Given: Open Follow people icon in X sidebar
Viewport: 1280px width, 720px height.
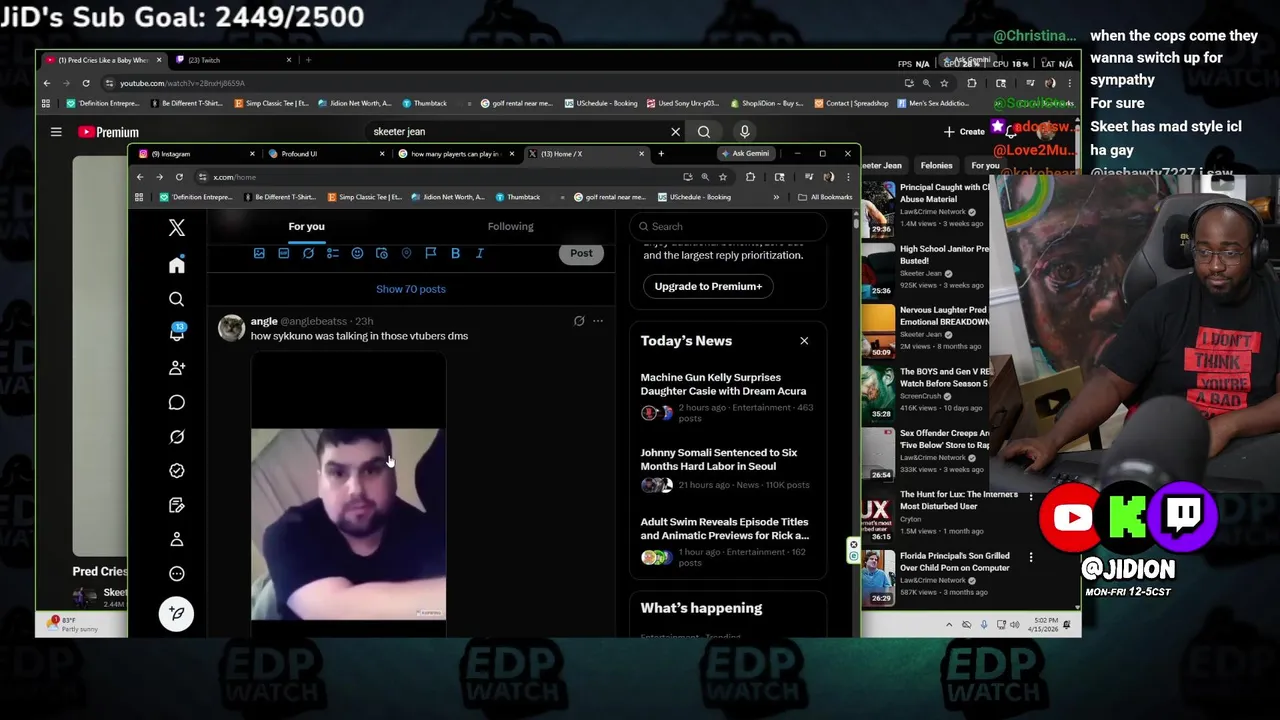Looking at the screenshot, I should point(177,368).
